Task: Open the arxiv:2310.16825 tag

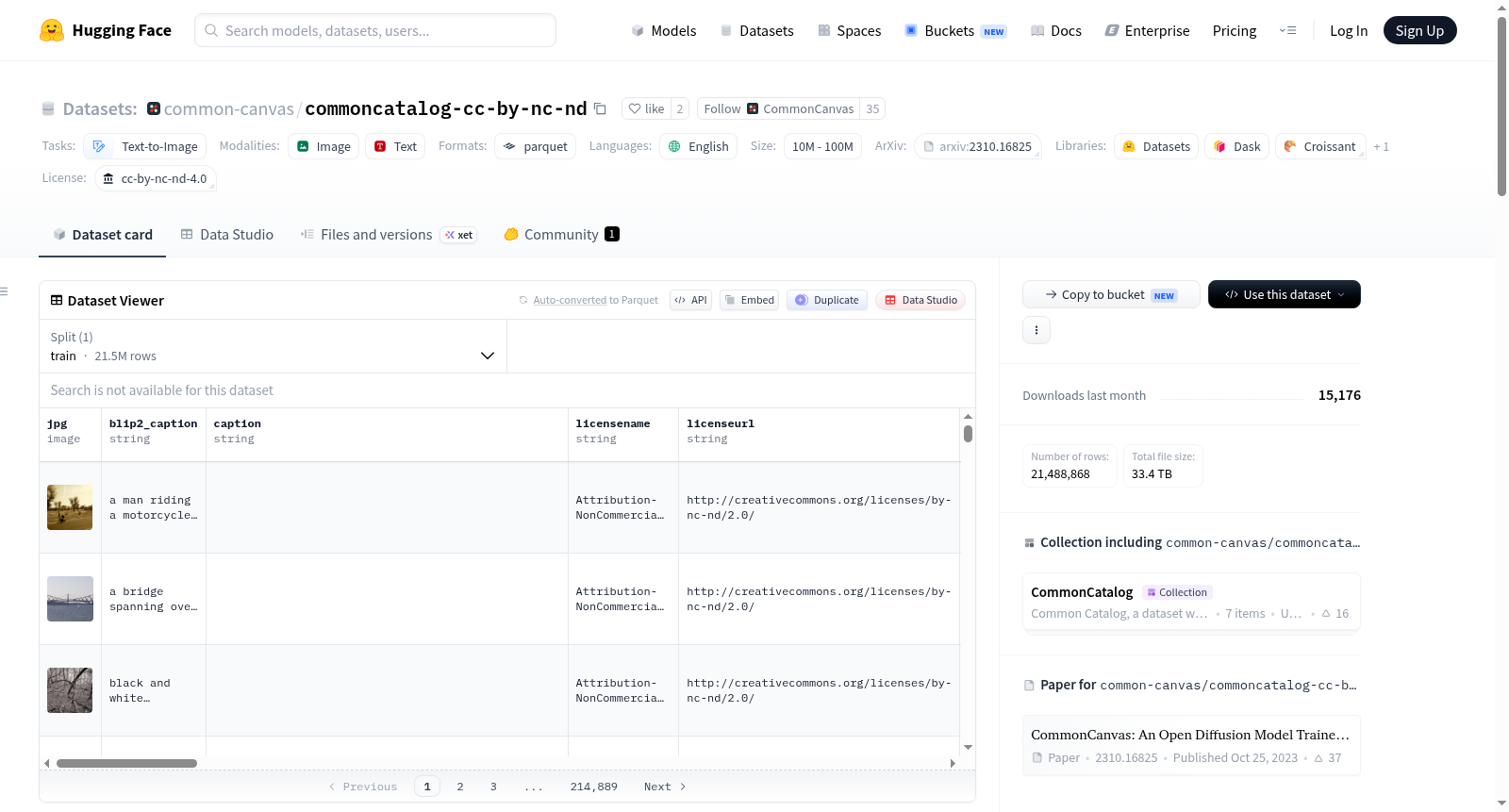Action: coord(978,146)
